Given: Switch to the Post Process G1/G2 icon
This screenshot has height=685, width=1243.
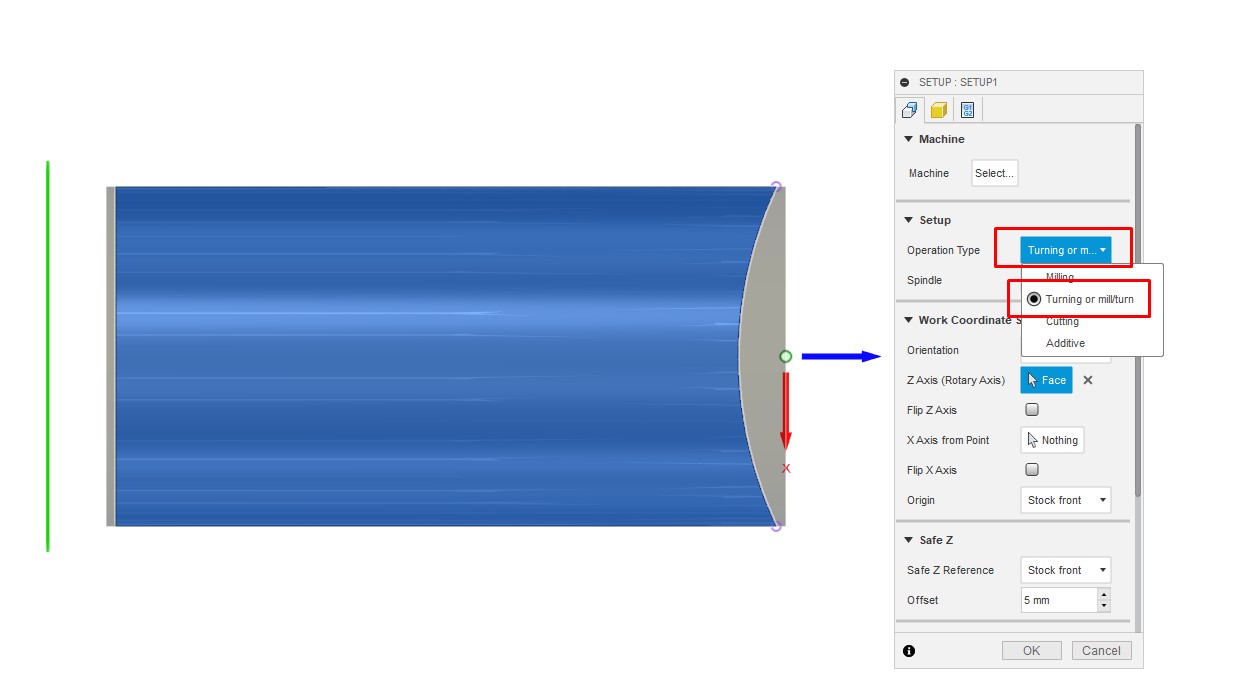Looking at the screenshot, I should (x=967, y=110).
